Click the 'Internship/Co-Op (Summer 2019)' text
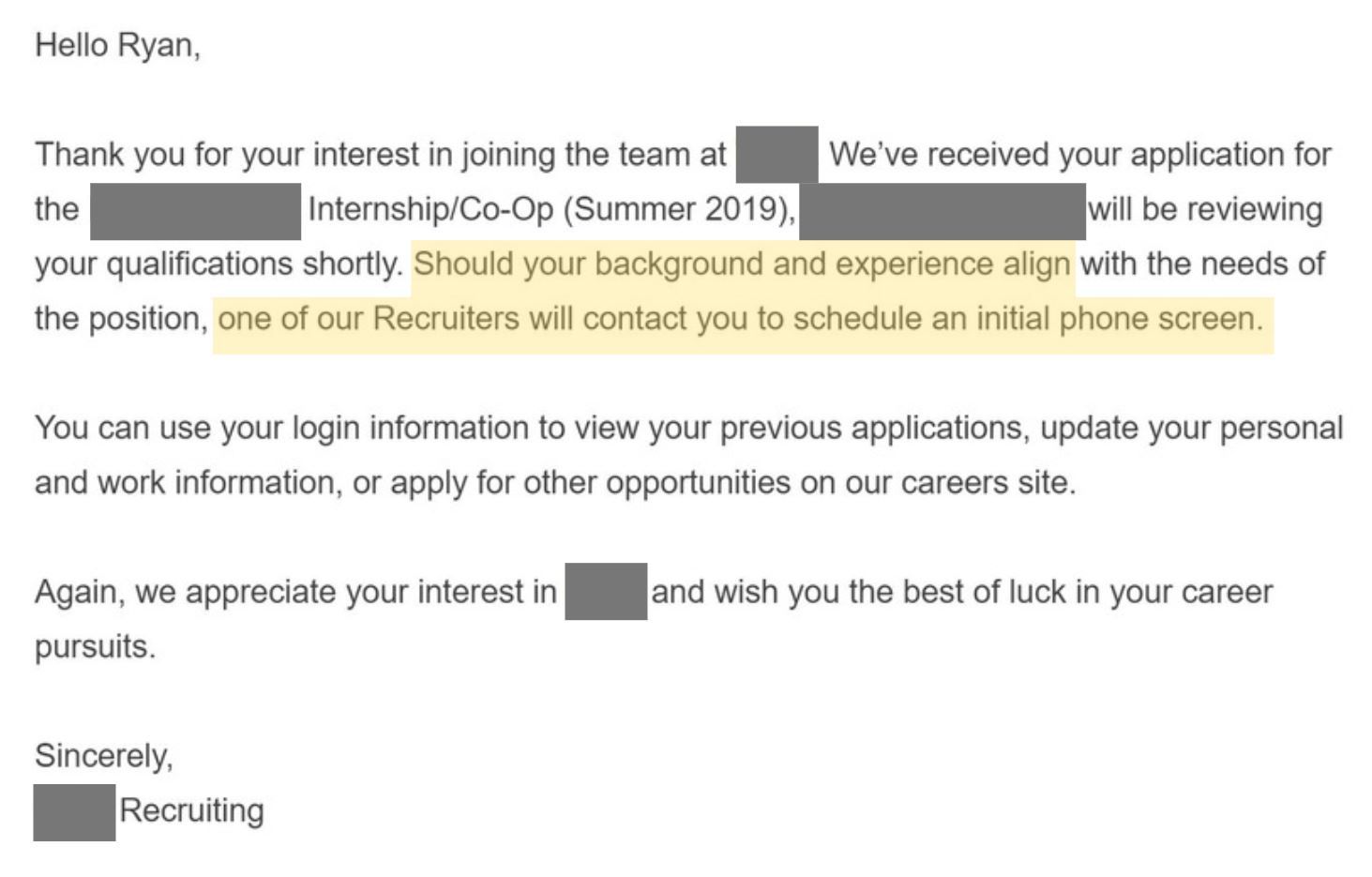The width and height of the screenshot is (1372, 877). coord(549,208)
